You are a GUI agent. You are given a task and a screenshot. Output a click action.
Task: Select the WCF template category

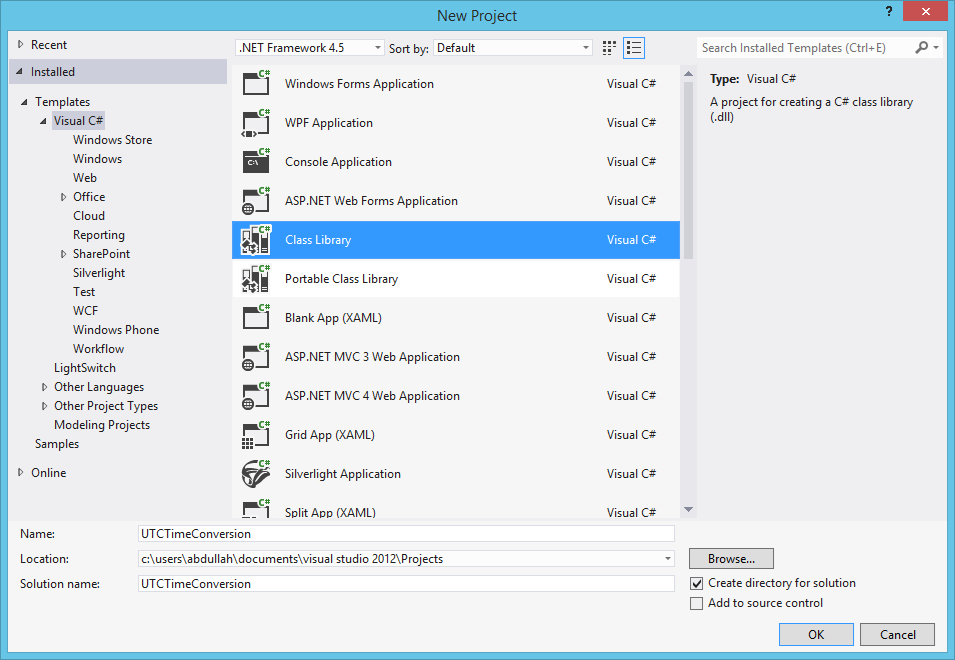85,311
